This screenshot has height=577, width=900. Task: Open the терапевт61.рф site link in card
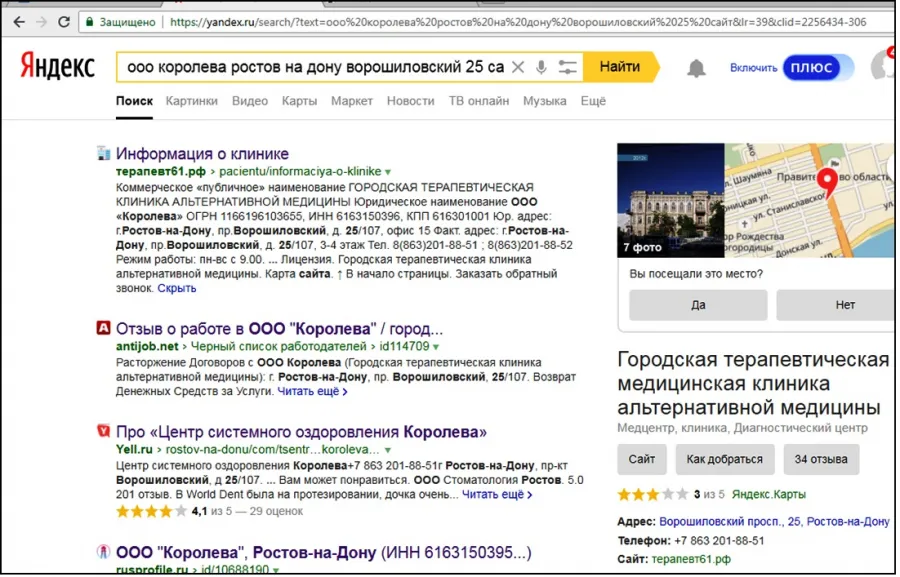[691, 559]
